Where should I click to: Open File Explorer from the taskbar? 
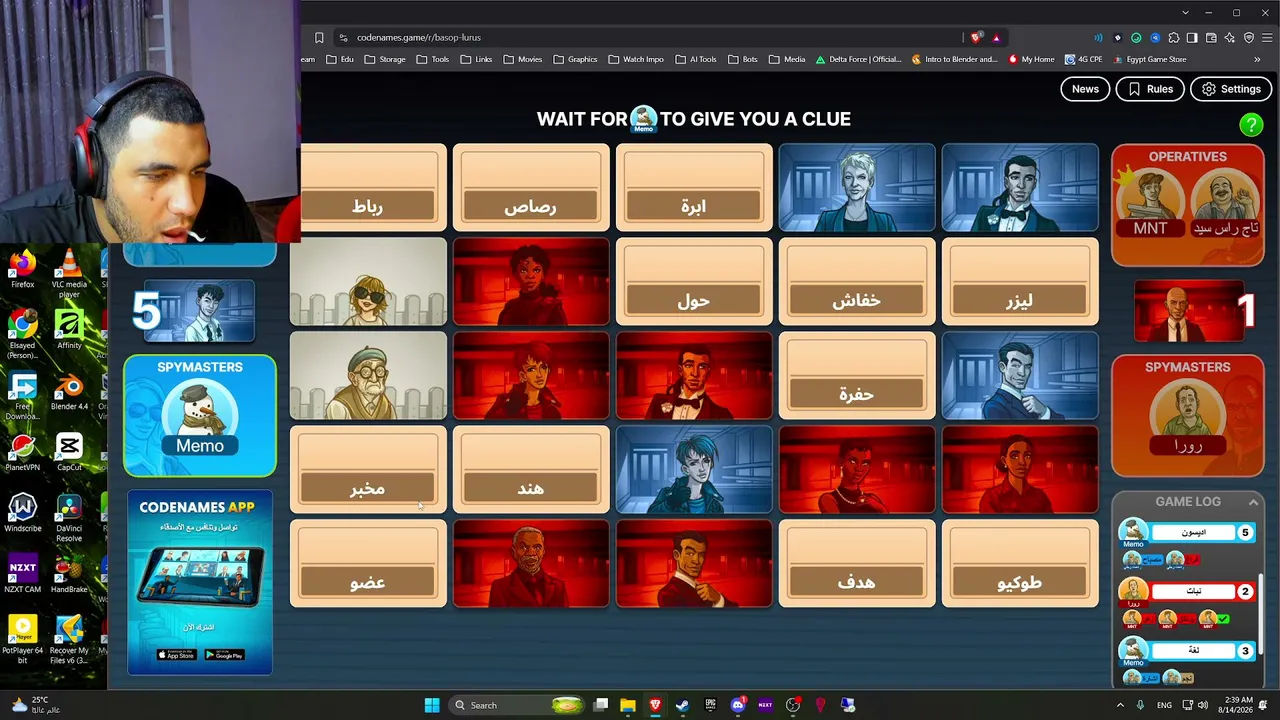[x=628, y=705]
